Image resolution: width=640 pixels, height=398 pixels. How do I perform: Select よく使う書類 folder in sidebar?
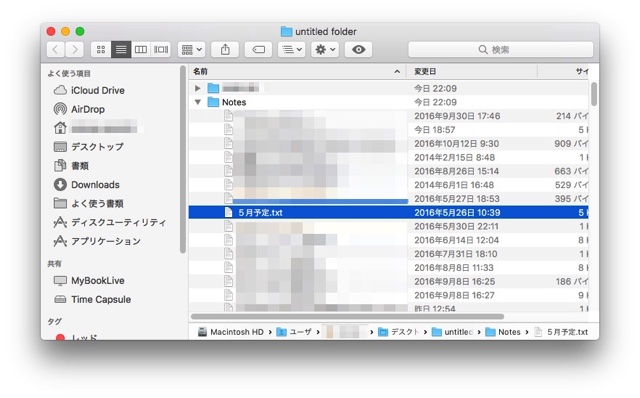click(89, 203)
